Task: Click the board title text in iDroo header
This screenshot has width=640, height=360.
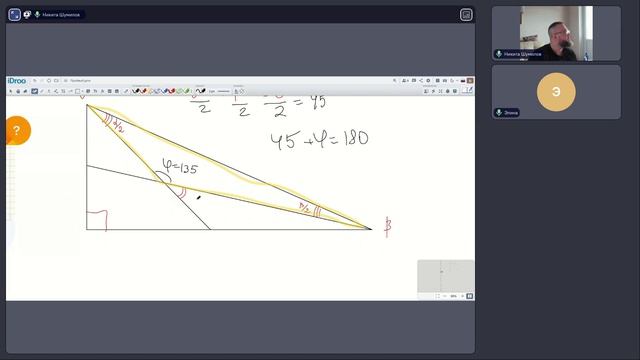Action: pyautogui.click(x=80, y=81)
